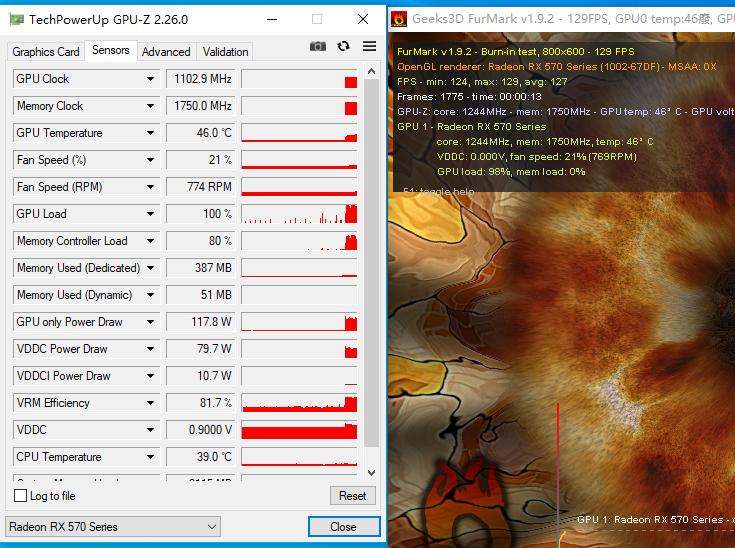The image size is (735, 548).
Task: Enable the Log to file checkbox
Action: tap(21, 495)
